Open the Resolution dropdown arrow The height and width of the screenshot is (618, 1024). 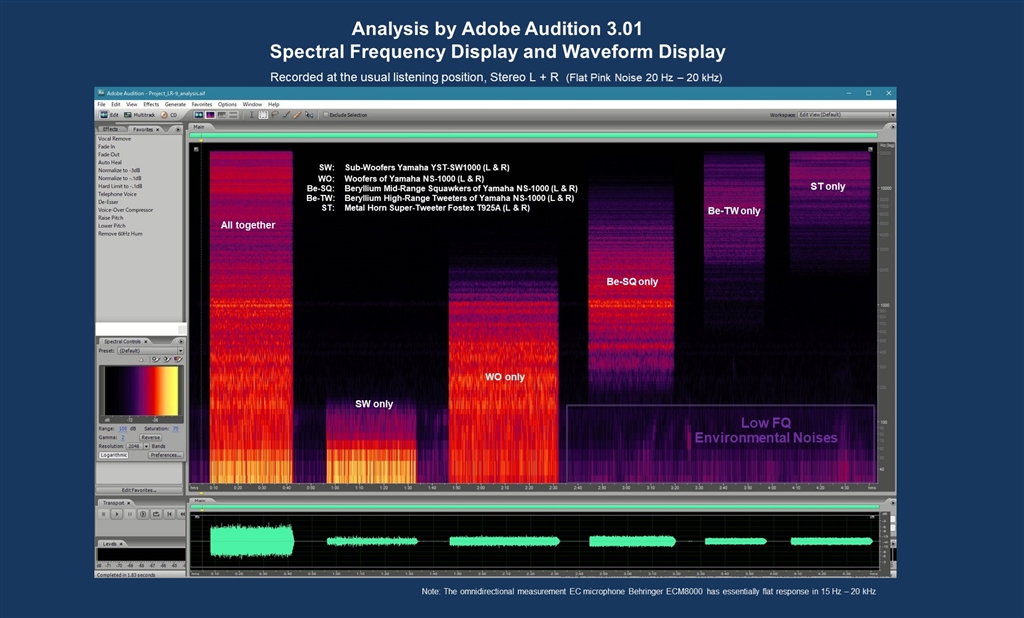point(146,446)
